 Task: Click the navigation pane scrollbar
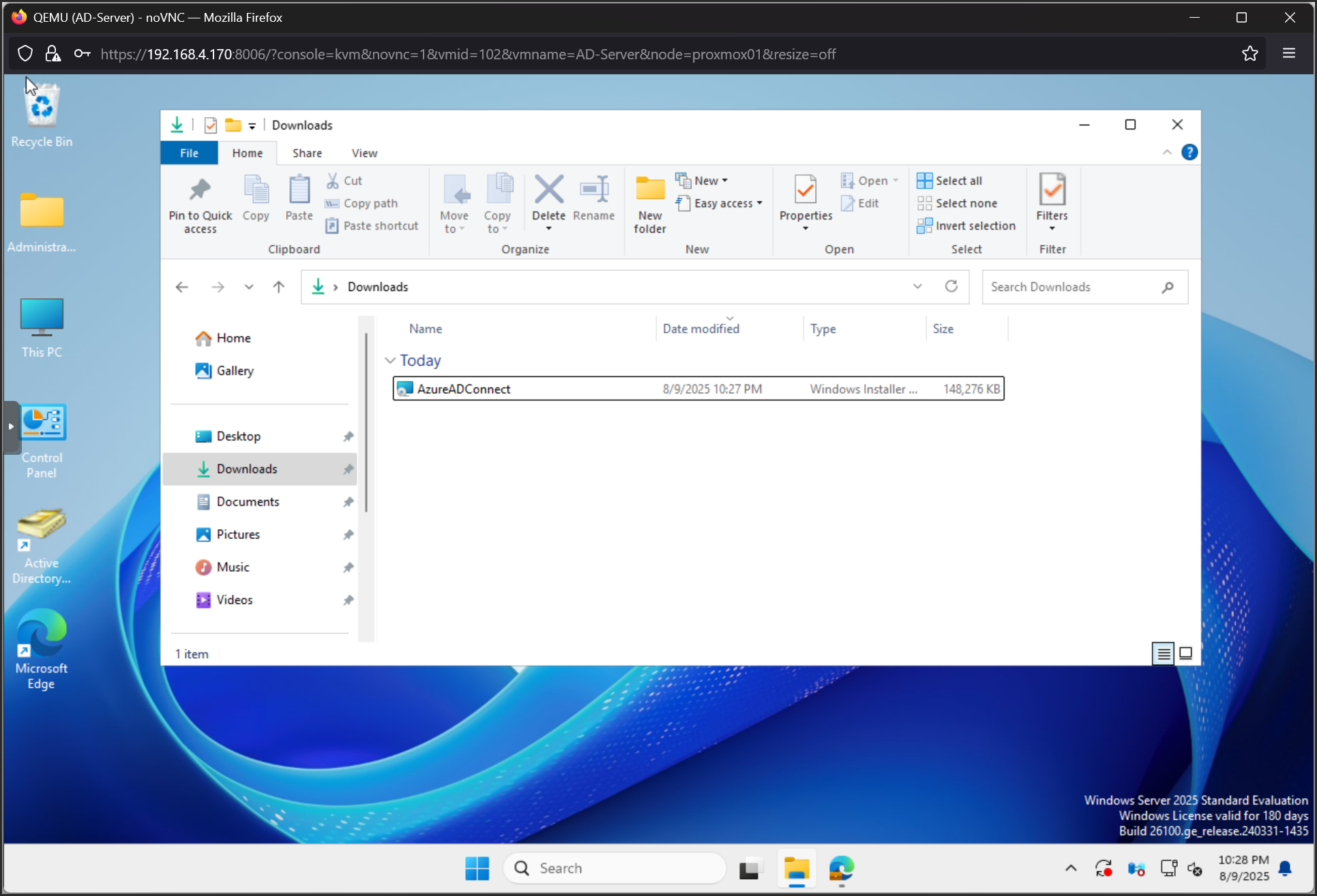pyautogui.click(x=366, y=423)
